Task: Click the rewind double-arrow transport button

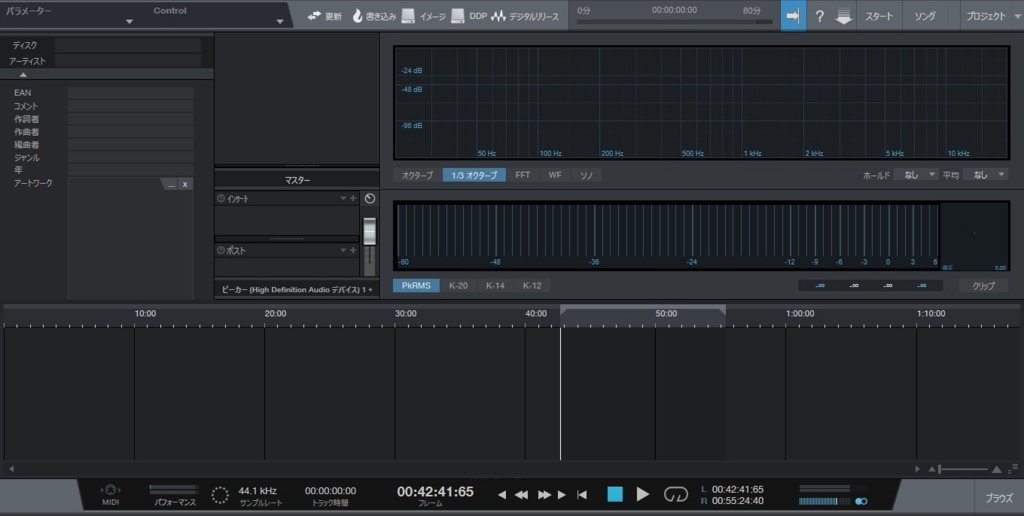Action: coord(521,495)
